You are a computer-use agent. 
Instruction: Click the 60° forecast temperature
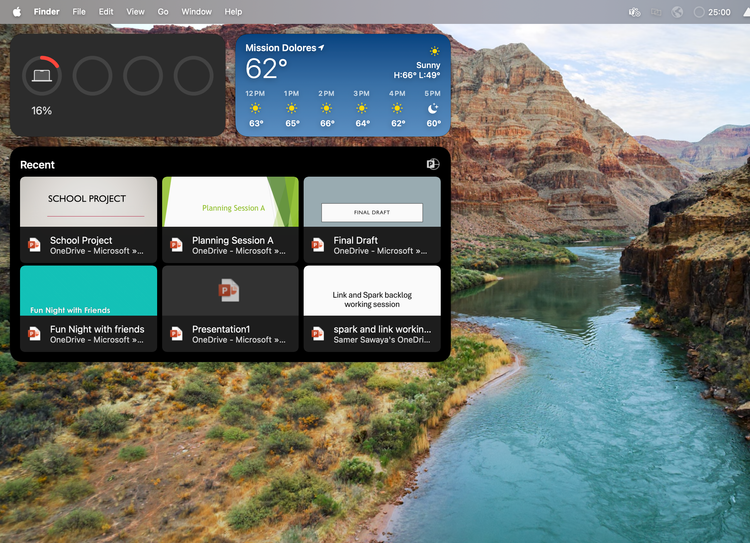433,123
